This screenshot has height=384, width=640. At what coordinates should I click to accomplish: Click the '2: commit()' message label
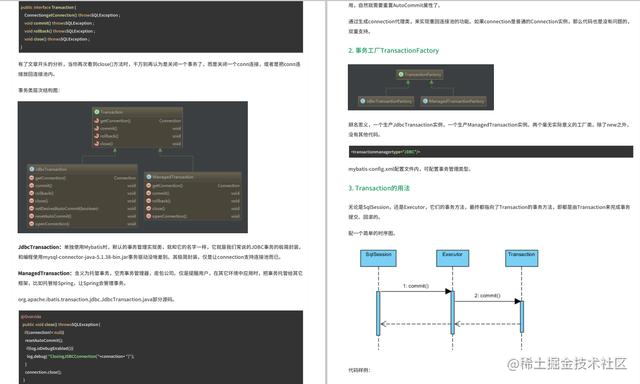pos(487,295)
